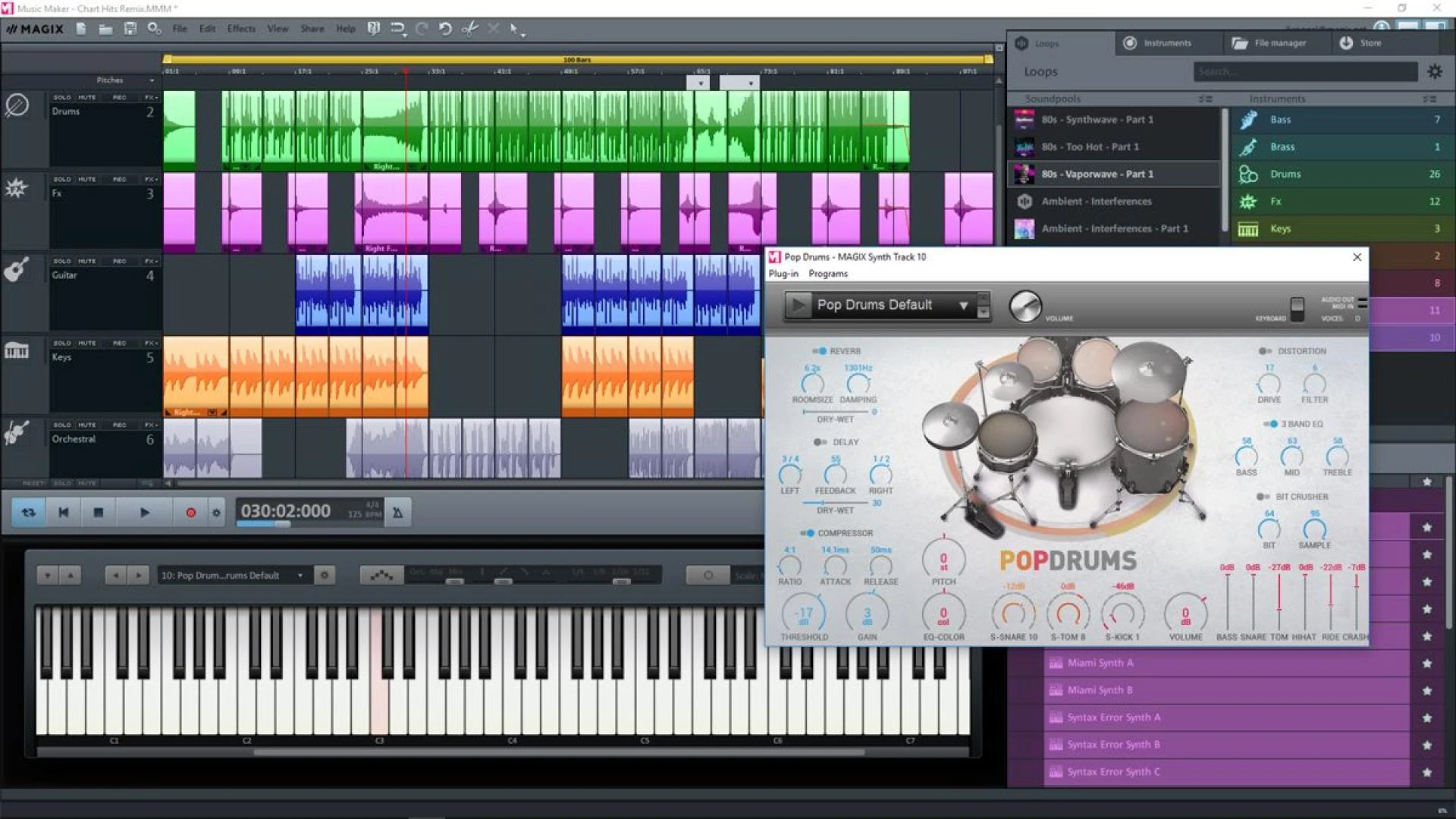Select the Keys instrument category icon
This screenshot has height=819, width=1456.
(x=1247, y=228)
